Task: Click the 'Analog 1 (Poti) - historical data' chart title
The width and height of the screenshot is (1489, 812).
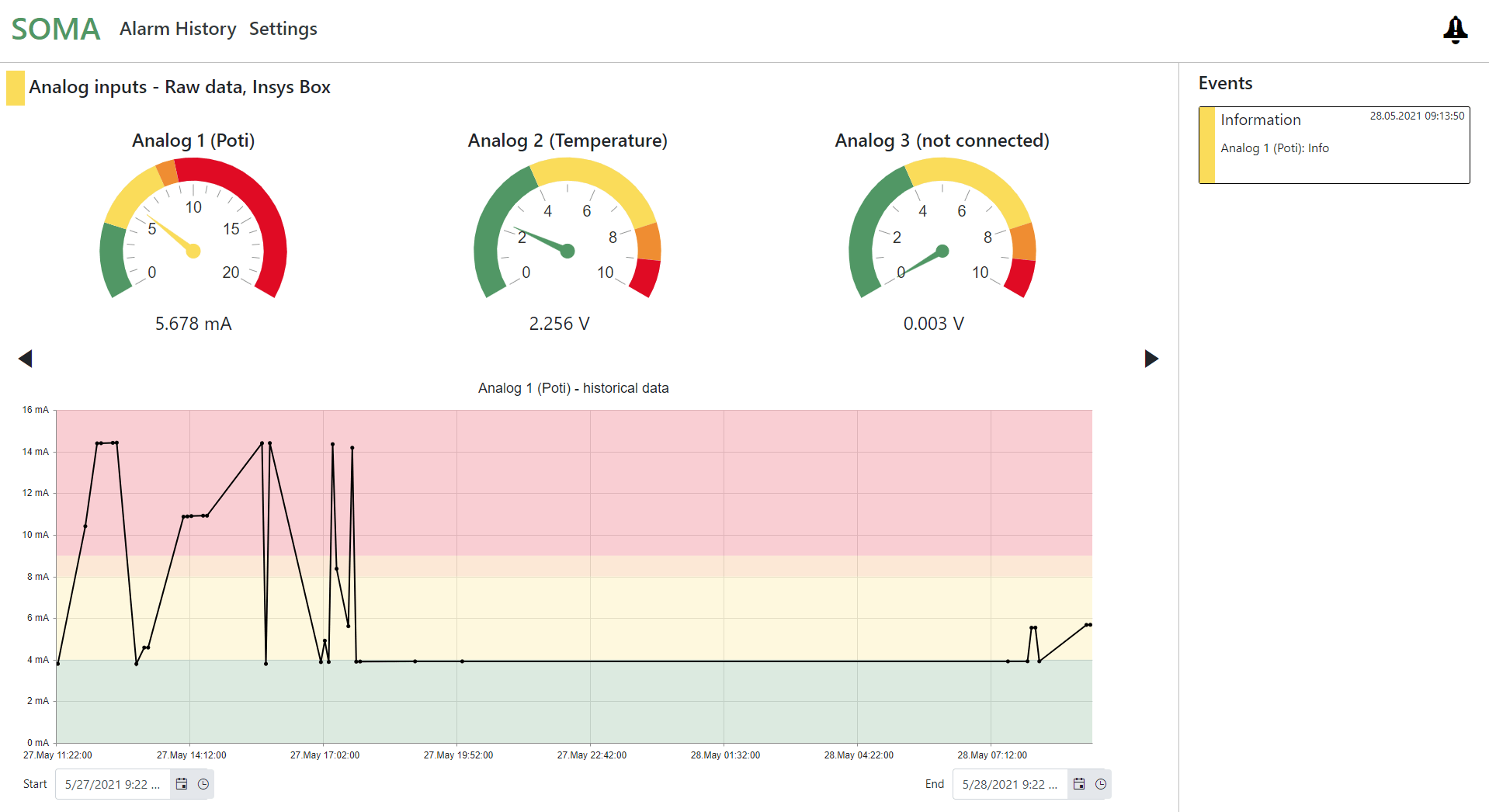Action: click(574, 388)
